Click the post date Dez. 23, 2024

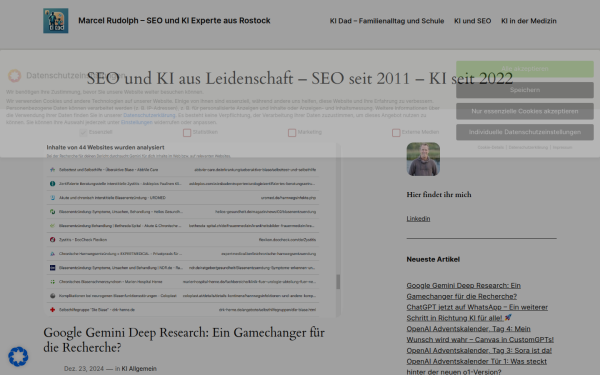point(84,368)
